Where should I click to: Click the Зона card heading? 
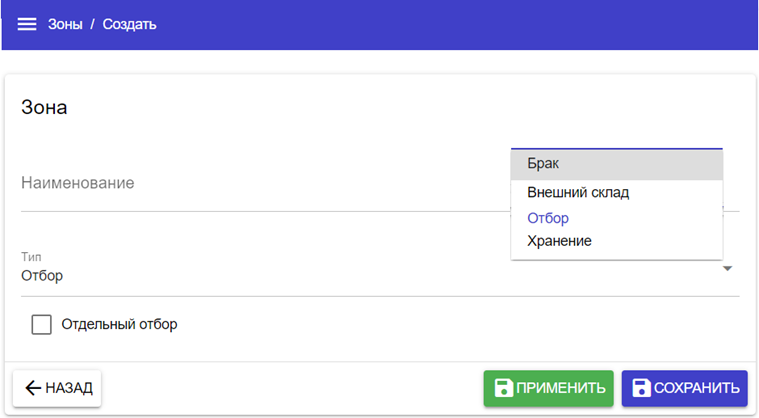[44, 107]
